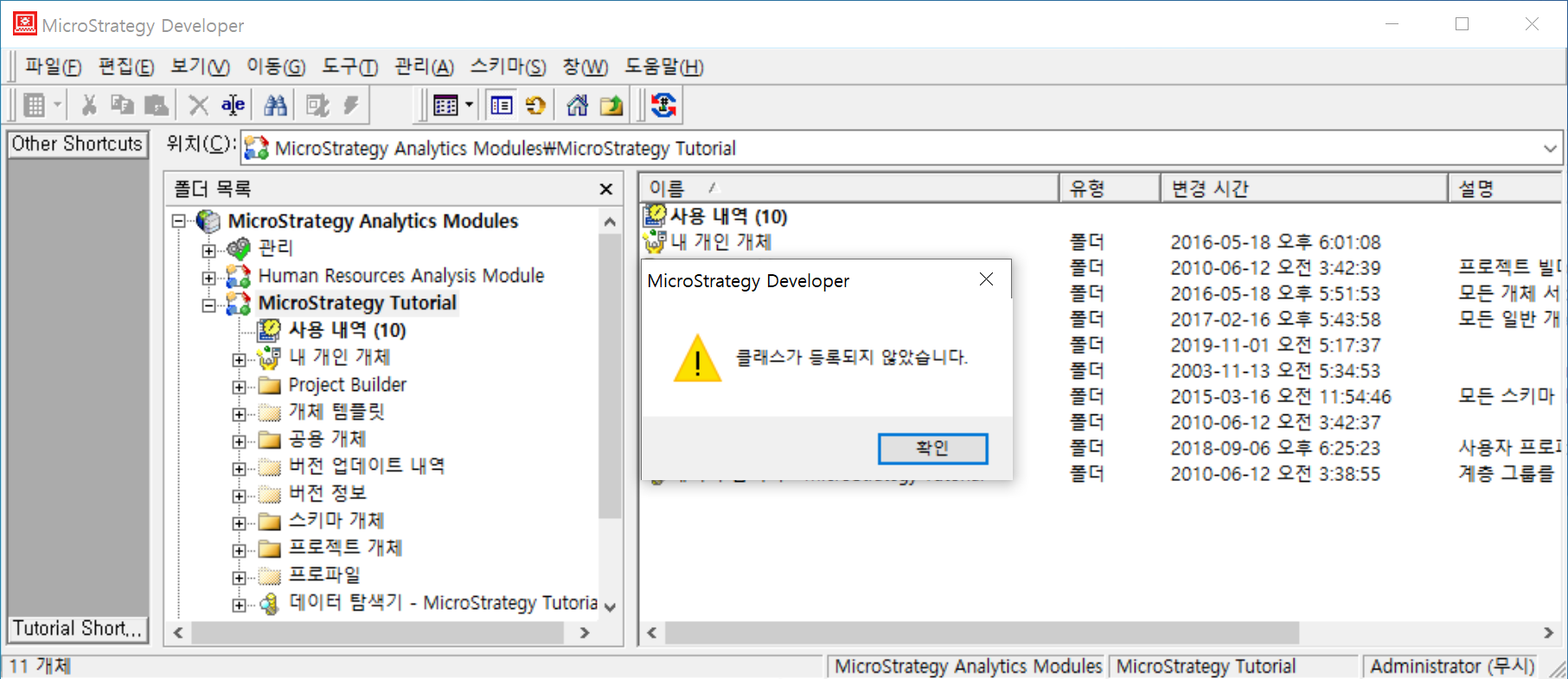Click the folder tree vertical scrollbar thumb
Viewport: 1568px width, 679px height.
click(610, 376)
